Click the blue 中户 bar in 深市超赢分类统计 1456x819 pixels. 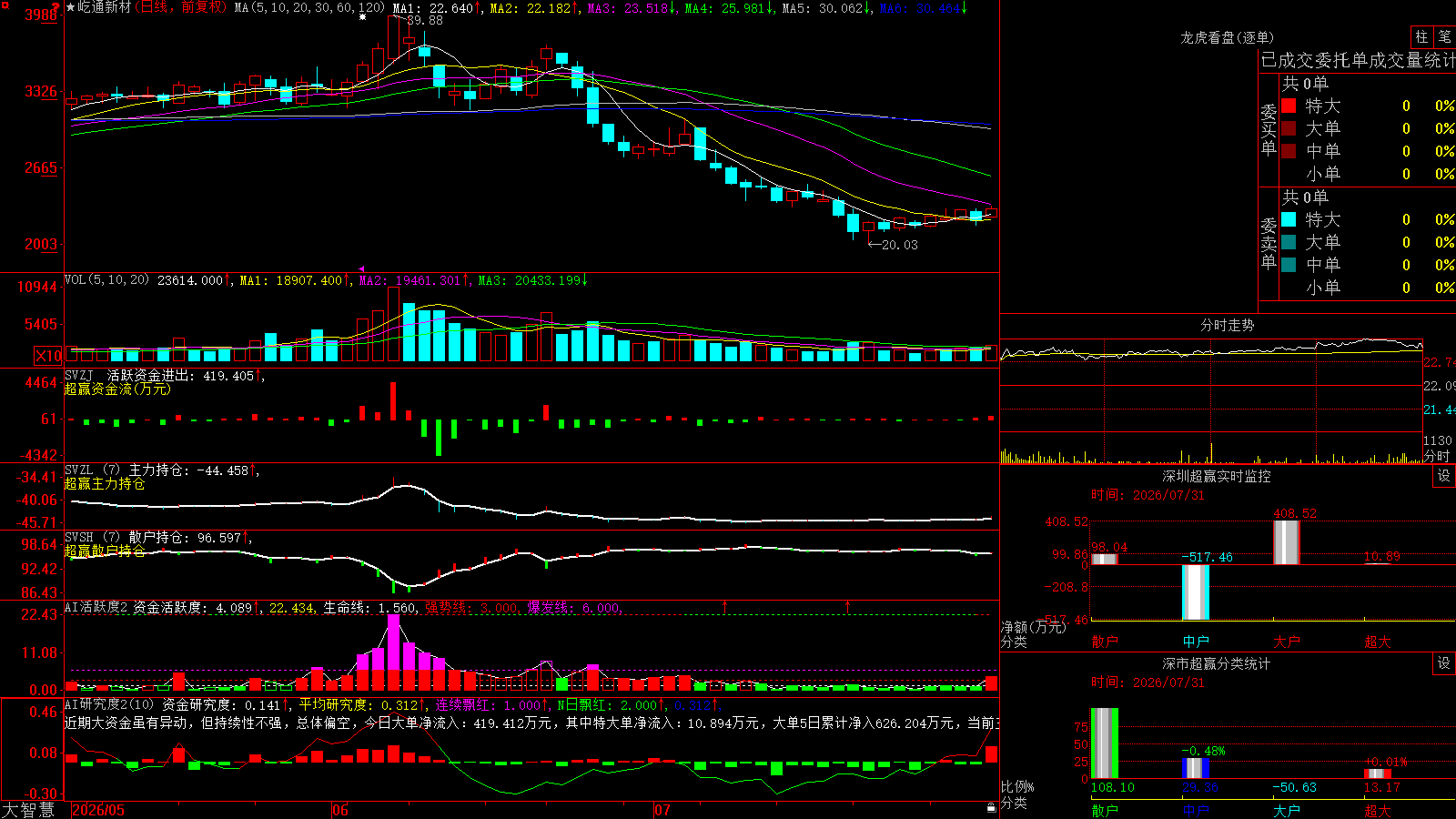(1196, 768)
